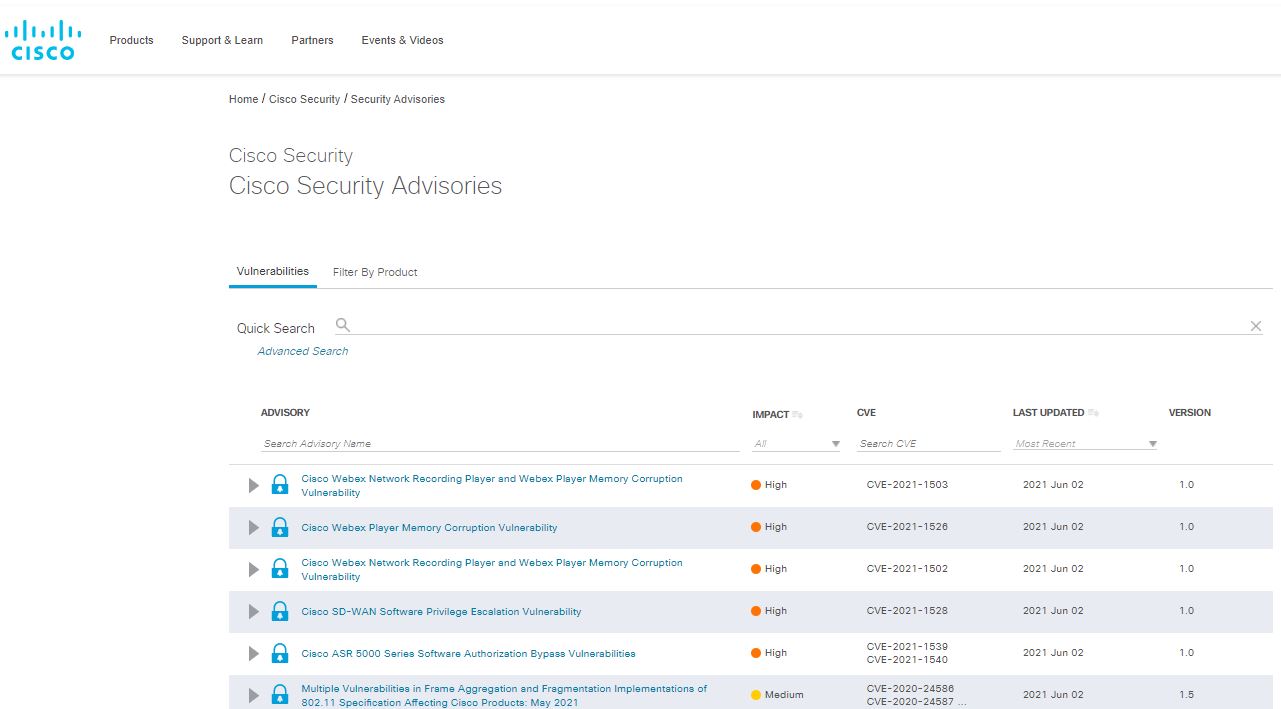
Task: Open the advisory title link for CVE-2021-1503
Action: tap(492, 486)
